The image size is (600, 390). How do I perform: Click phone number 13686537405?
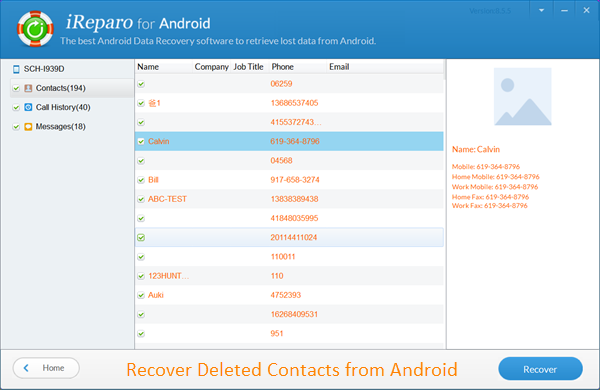click(294, 103)
